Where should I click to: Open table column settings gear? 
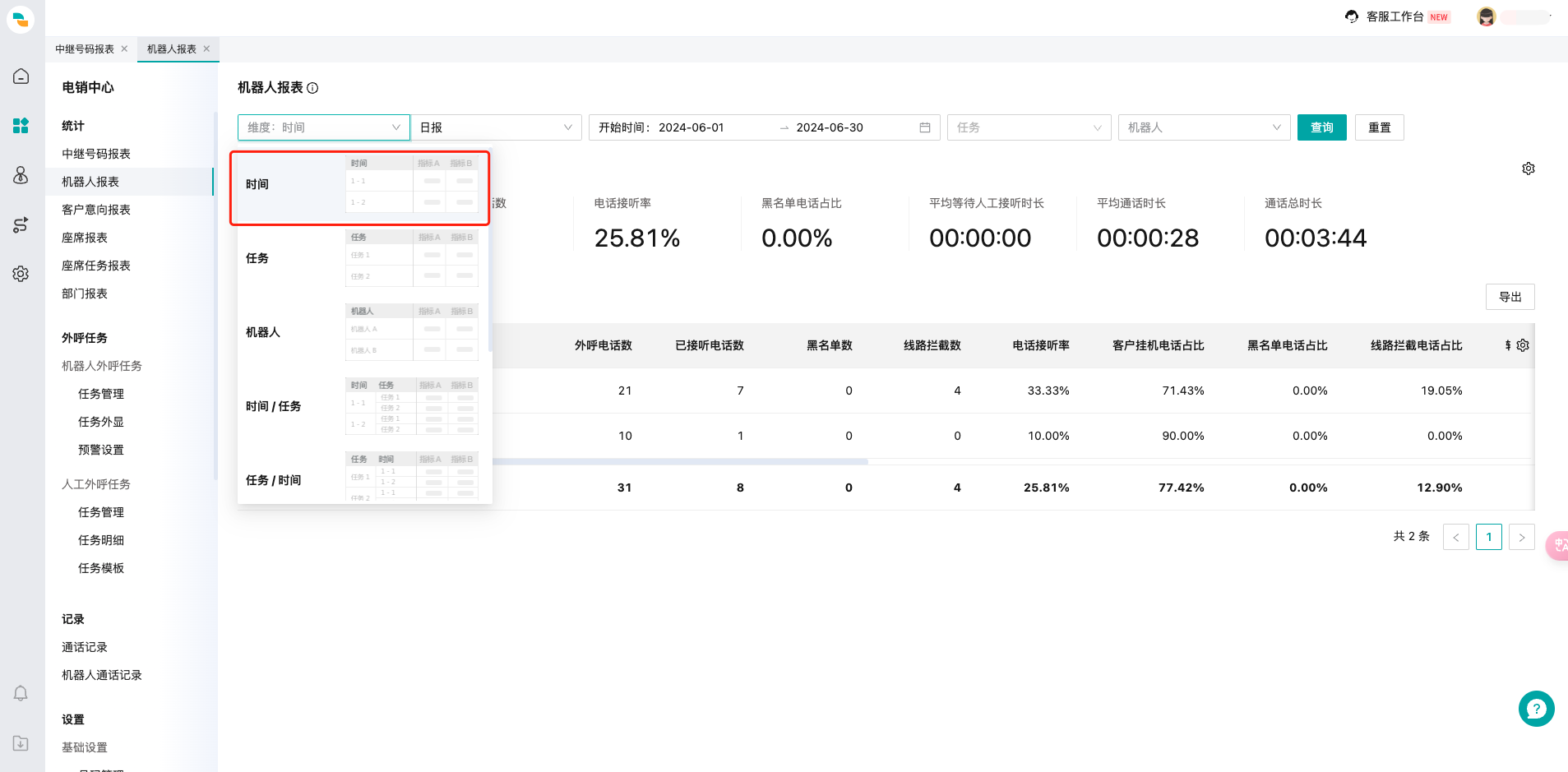coord(1523,345)
